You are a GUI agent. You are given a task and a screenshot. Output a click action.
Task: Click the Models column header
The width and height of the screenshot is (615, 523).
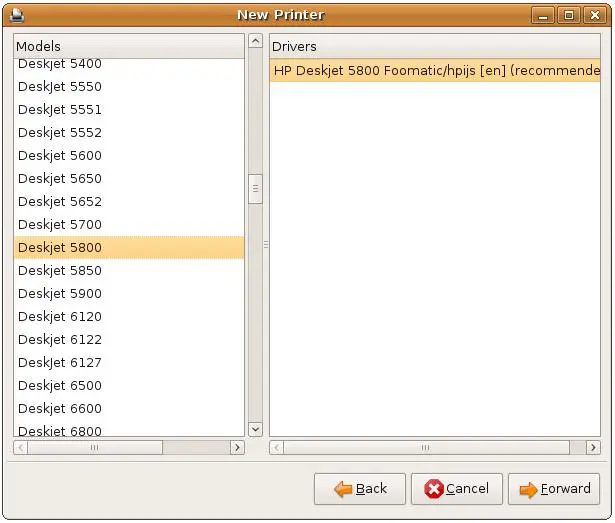click(128, 46)
